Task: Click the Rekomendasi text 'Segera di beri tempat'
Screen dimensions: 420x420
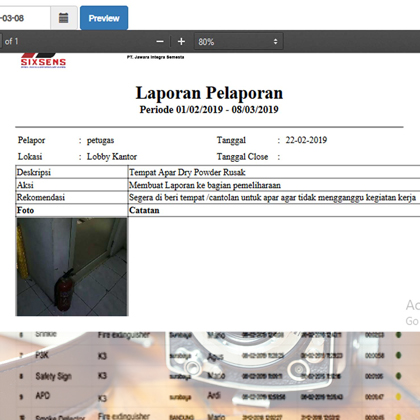Action: coord(167,198)
